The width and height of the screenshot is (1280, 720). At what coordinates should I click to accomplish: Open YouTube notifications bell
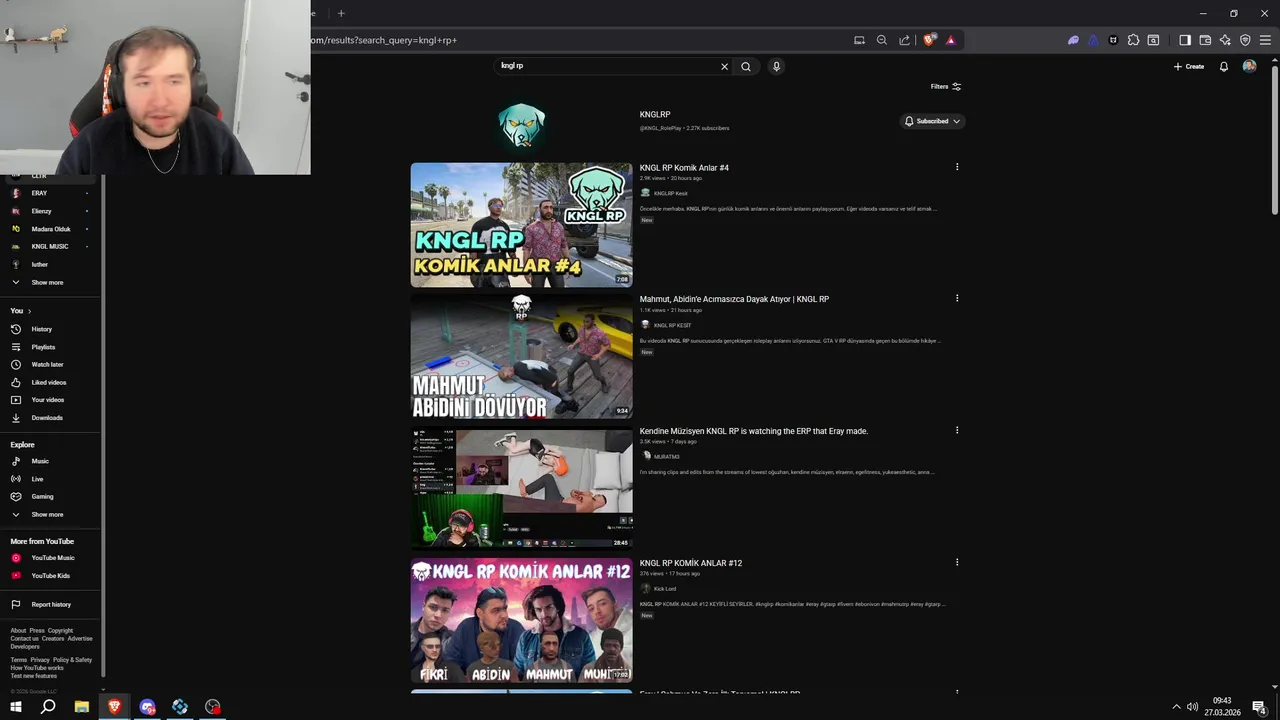tap(1224, 66)
